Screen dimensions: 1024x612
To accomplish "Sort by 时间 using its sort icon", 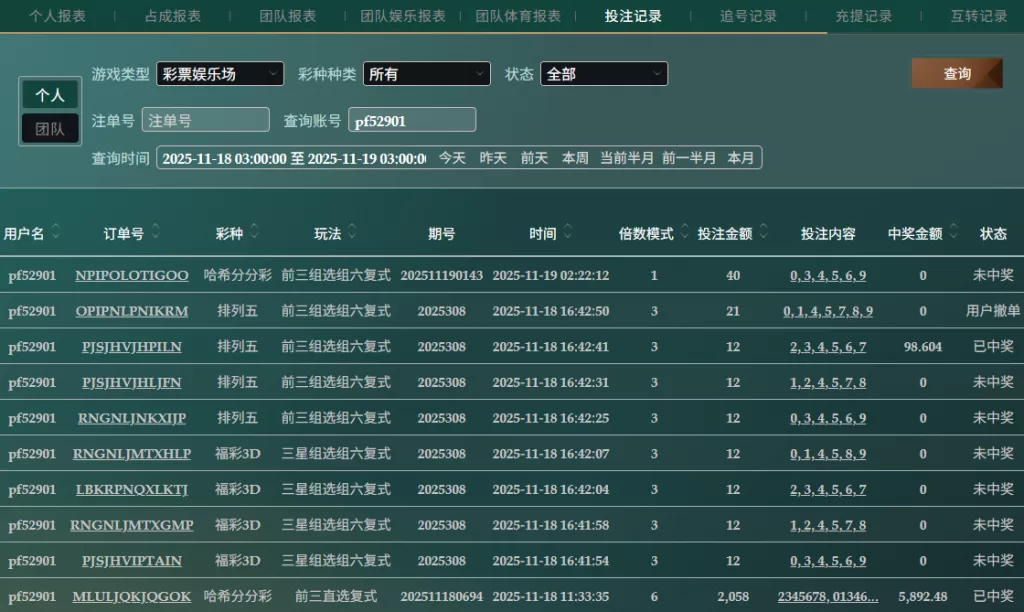I will (568, 233).
